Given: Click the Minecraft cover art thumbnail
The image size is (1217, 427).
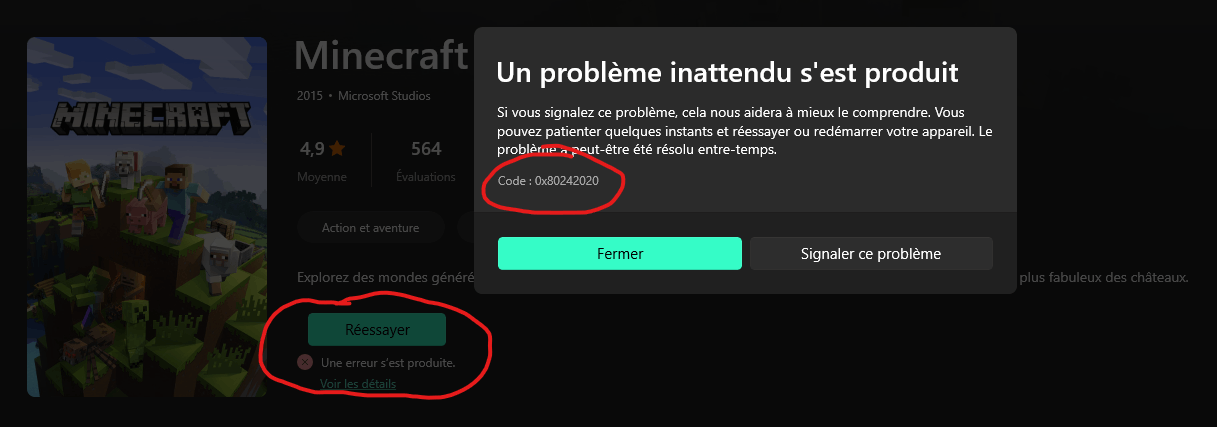Looking at the screenshot, I should [x=147, y=217].
